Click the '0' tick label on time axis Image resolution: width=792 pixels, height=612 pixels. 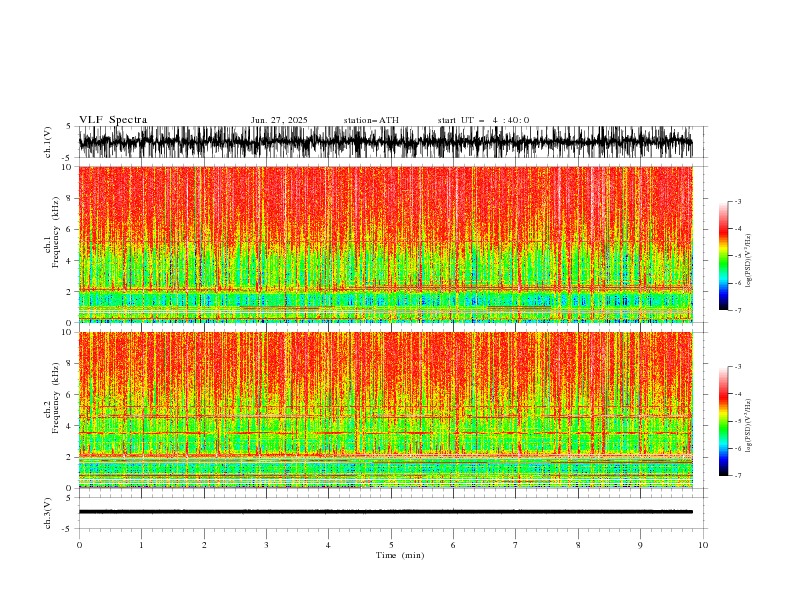(x=79, y=545)
